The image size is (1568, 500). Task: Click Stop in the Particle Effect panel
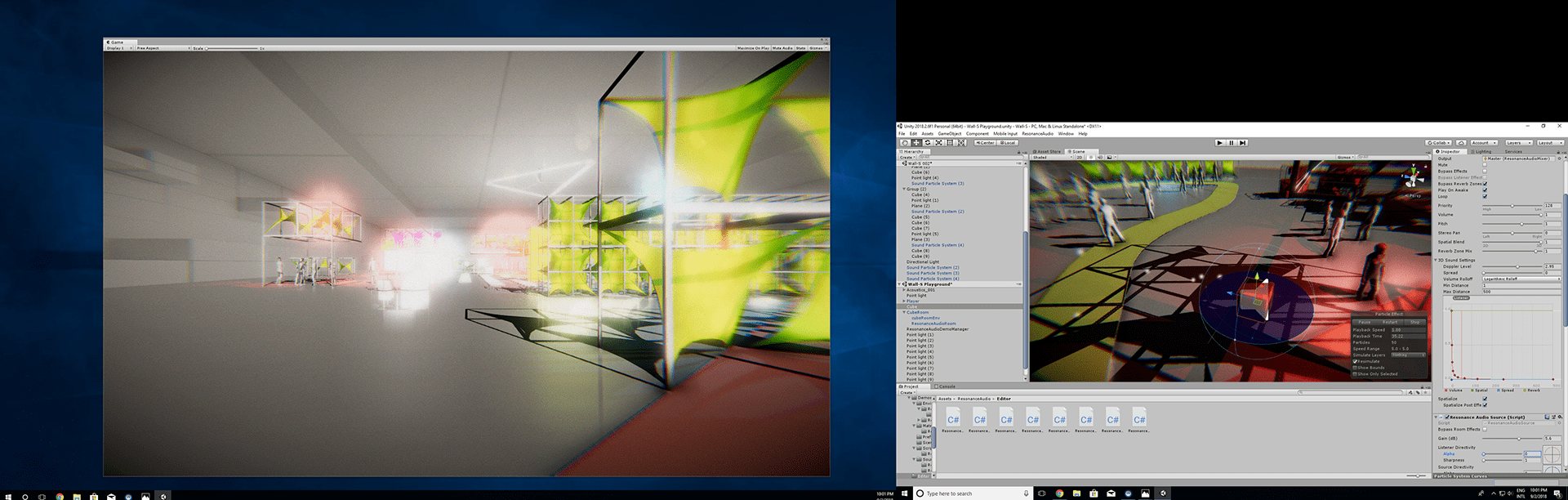point(1414,322)
